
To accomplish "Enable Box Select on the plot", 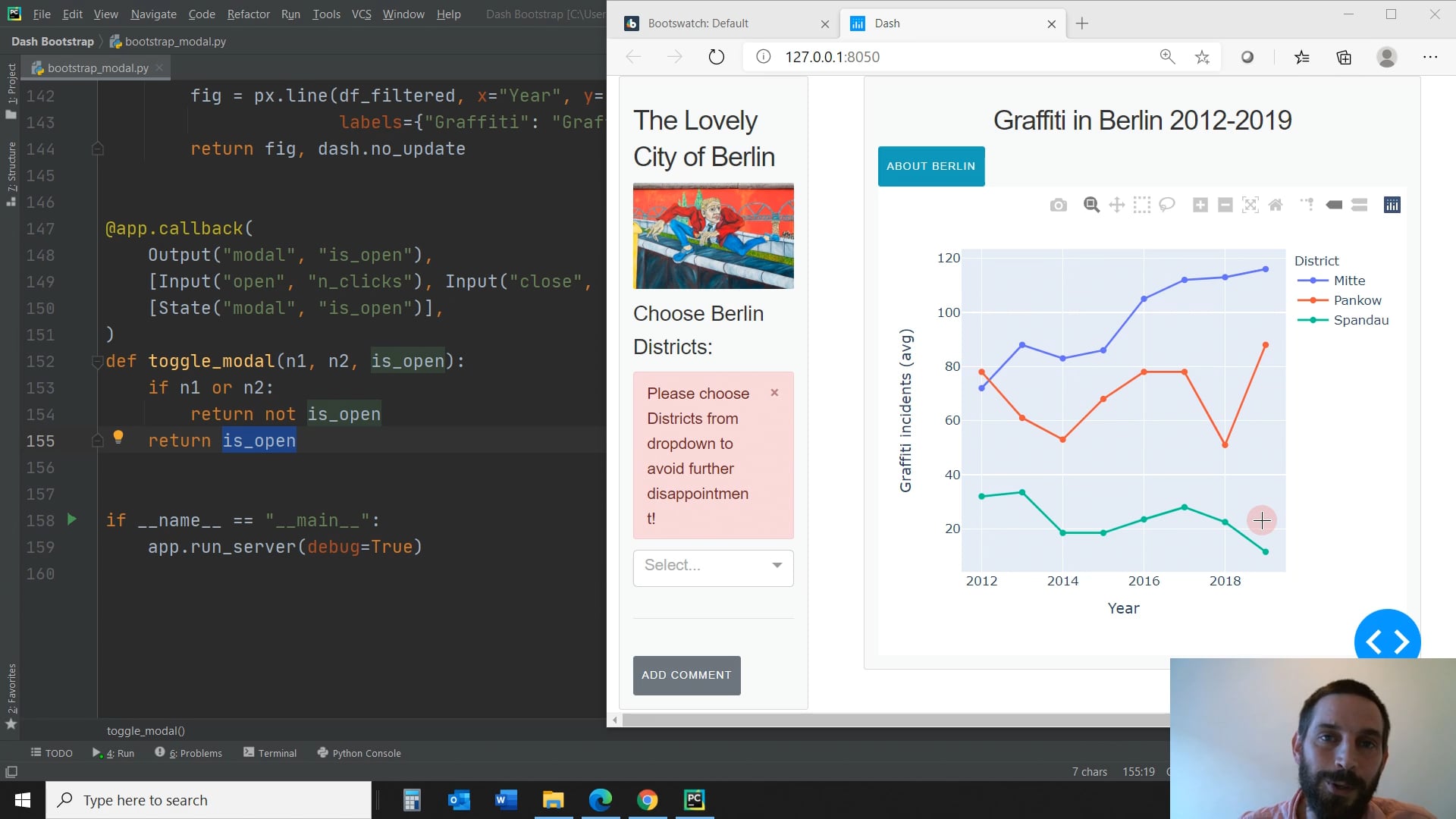I will click(1141, 204).
